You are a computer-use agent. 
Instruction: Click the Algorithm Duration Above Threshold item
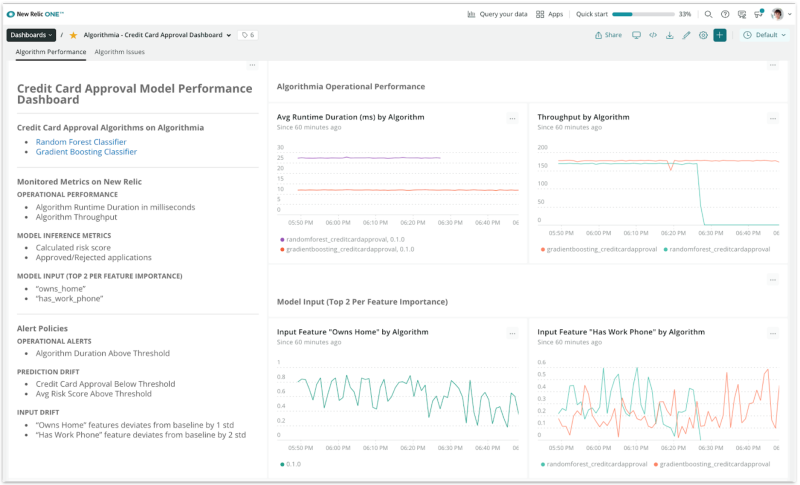tap(103, 353)
